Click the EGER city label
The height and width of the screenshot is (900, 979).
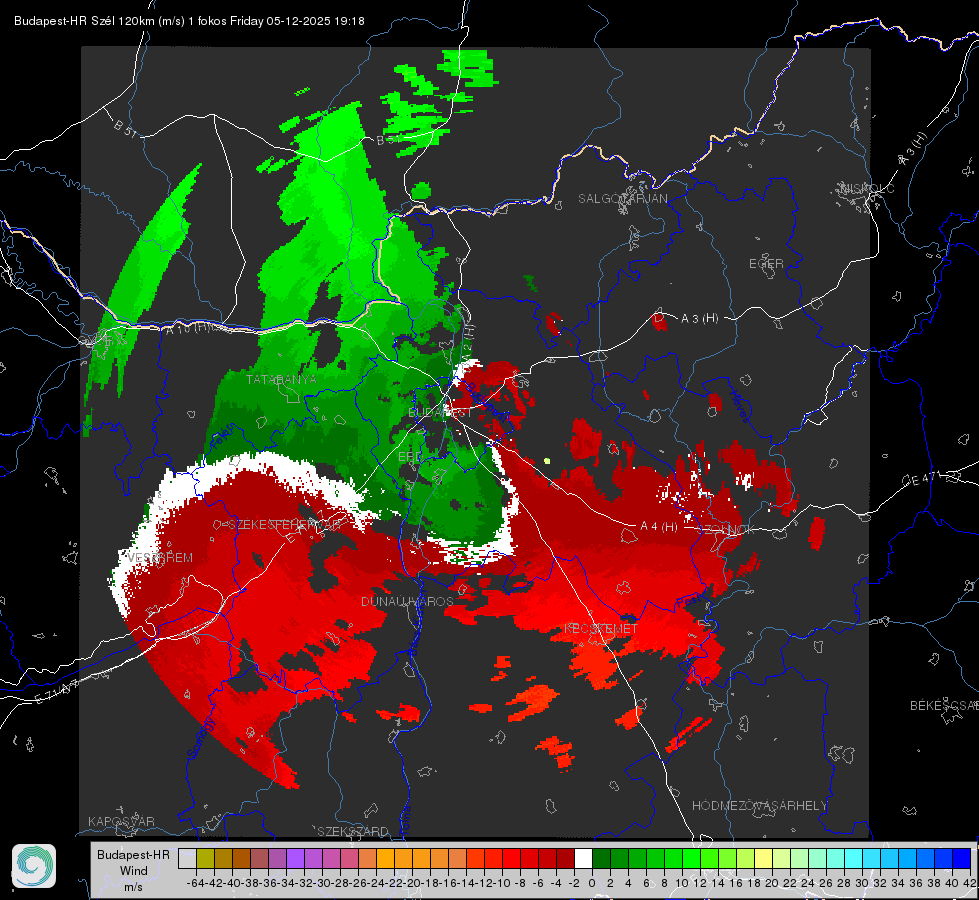pyautogui.click(x=766, y=264)
